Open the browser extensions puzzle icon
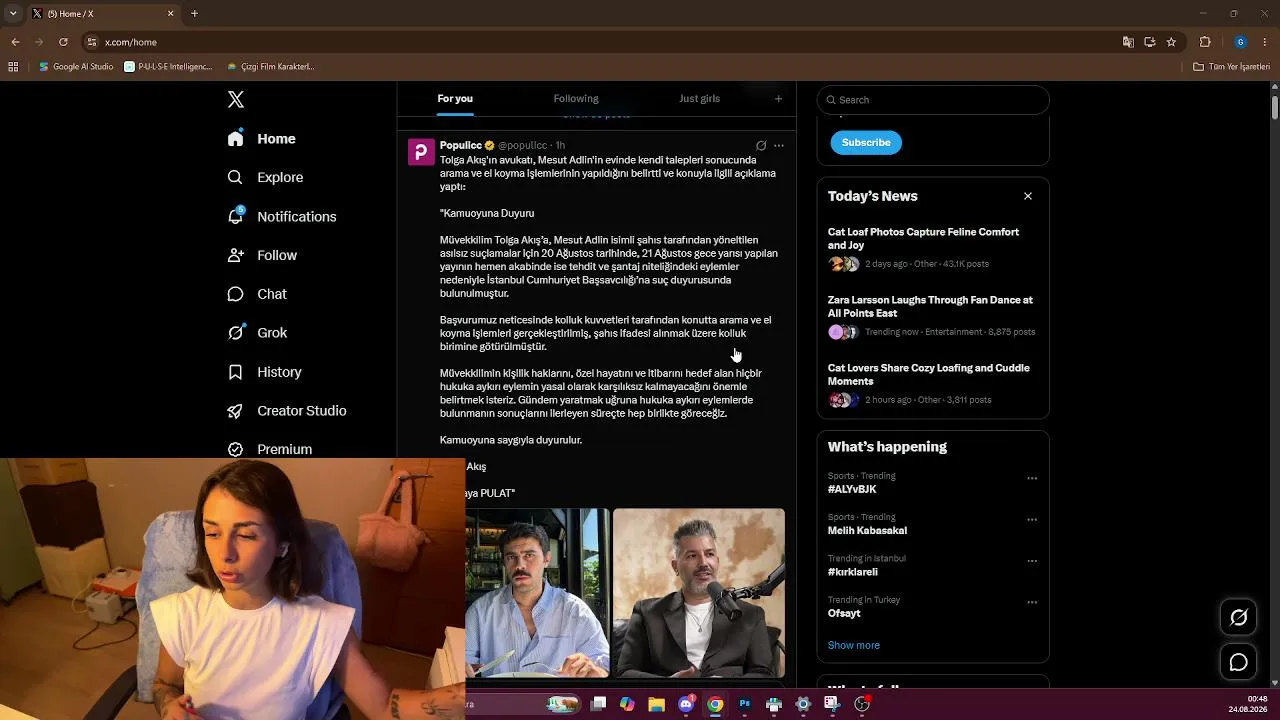This screenshot has height=720, width=1280. click(1205, 42)
